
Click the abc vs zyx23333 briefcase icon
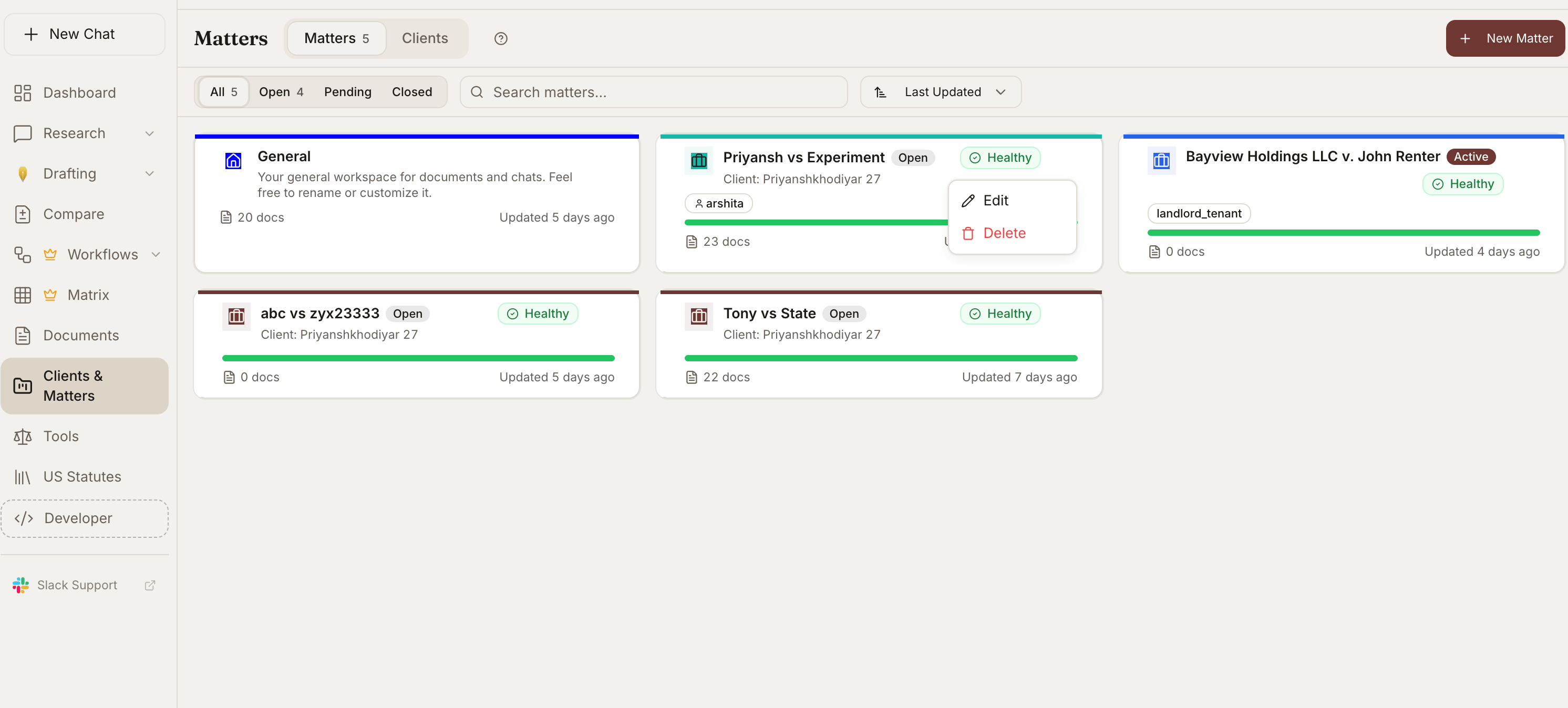(x=236, y=316)
